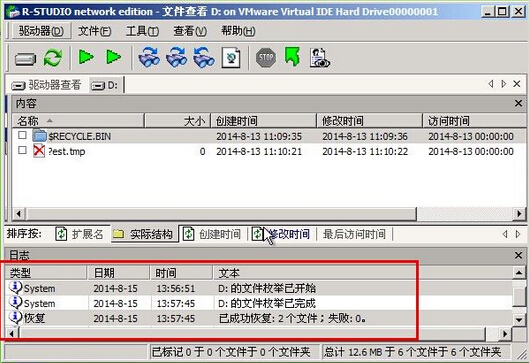
Task: Open the 文件(F) menu
Action: point(94,31)
